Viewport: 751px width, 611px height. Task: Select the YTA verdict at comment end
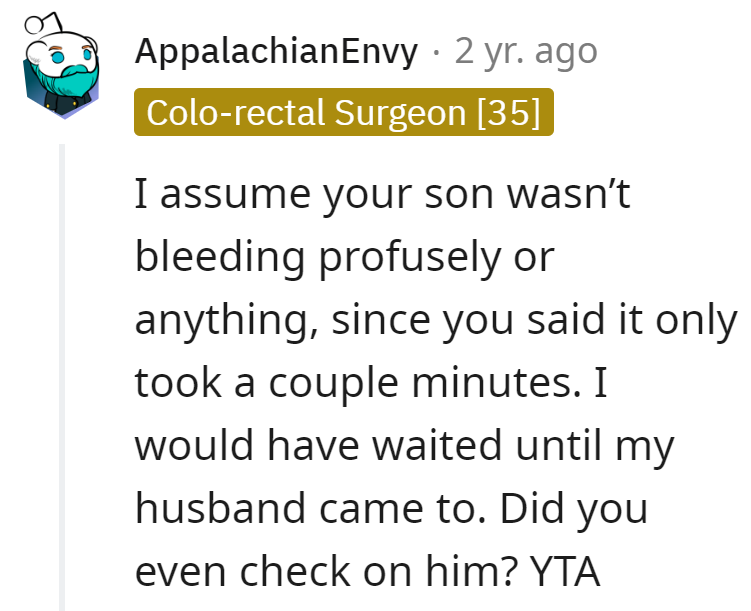565,571
